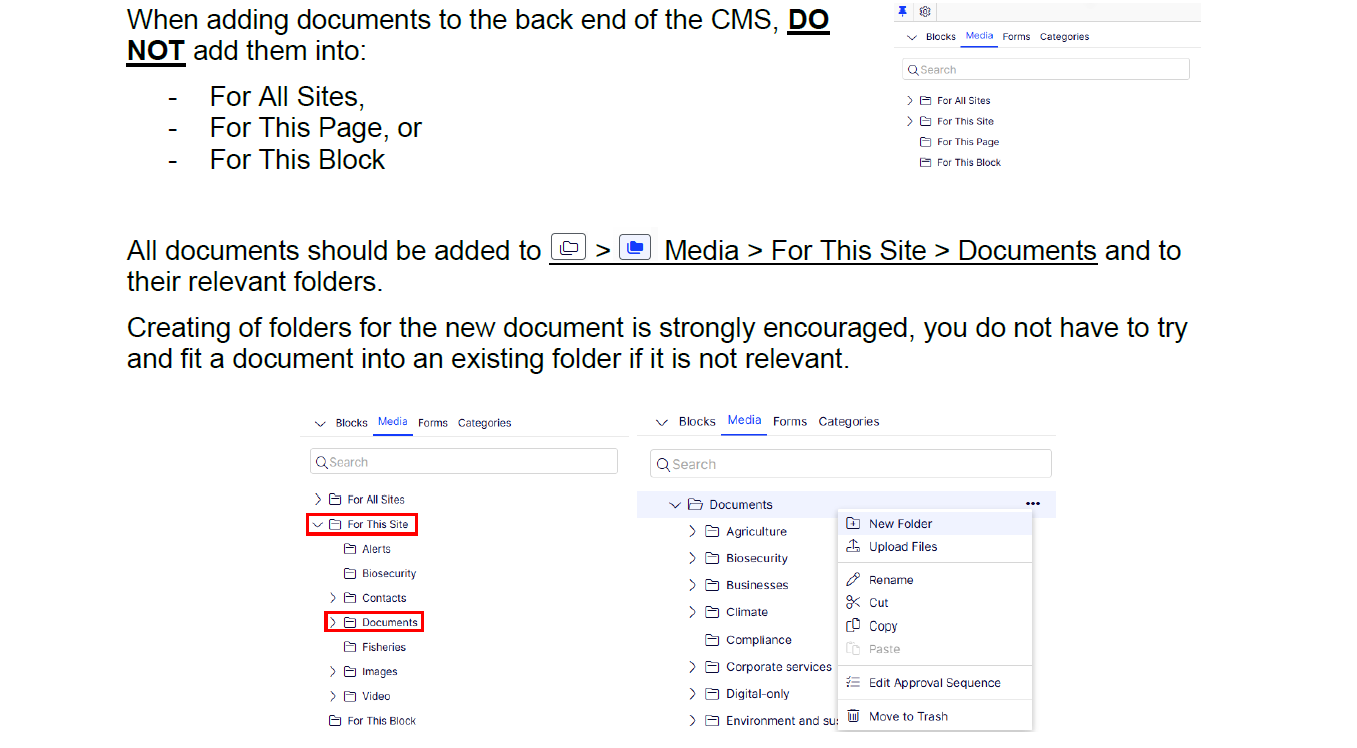Select the Compliance folder
The width and height of the screenshot is (1357, 748).
758,640
